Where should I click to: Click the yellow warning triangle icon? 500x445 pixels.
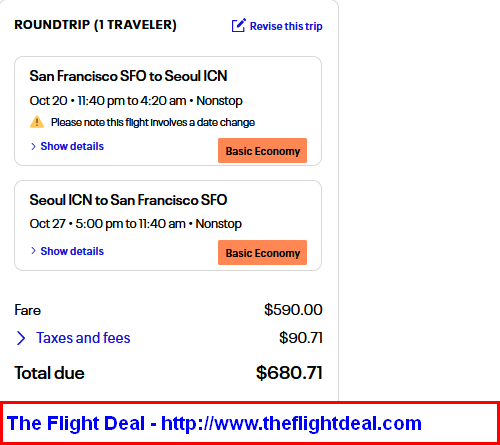tap(37, 122)
